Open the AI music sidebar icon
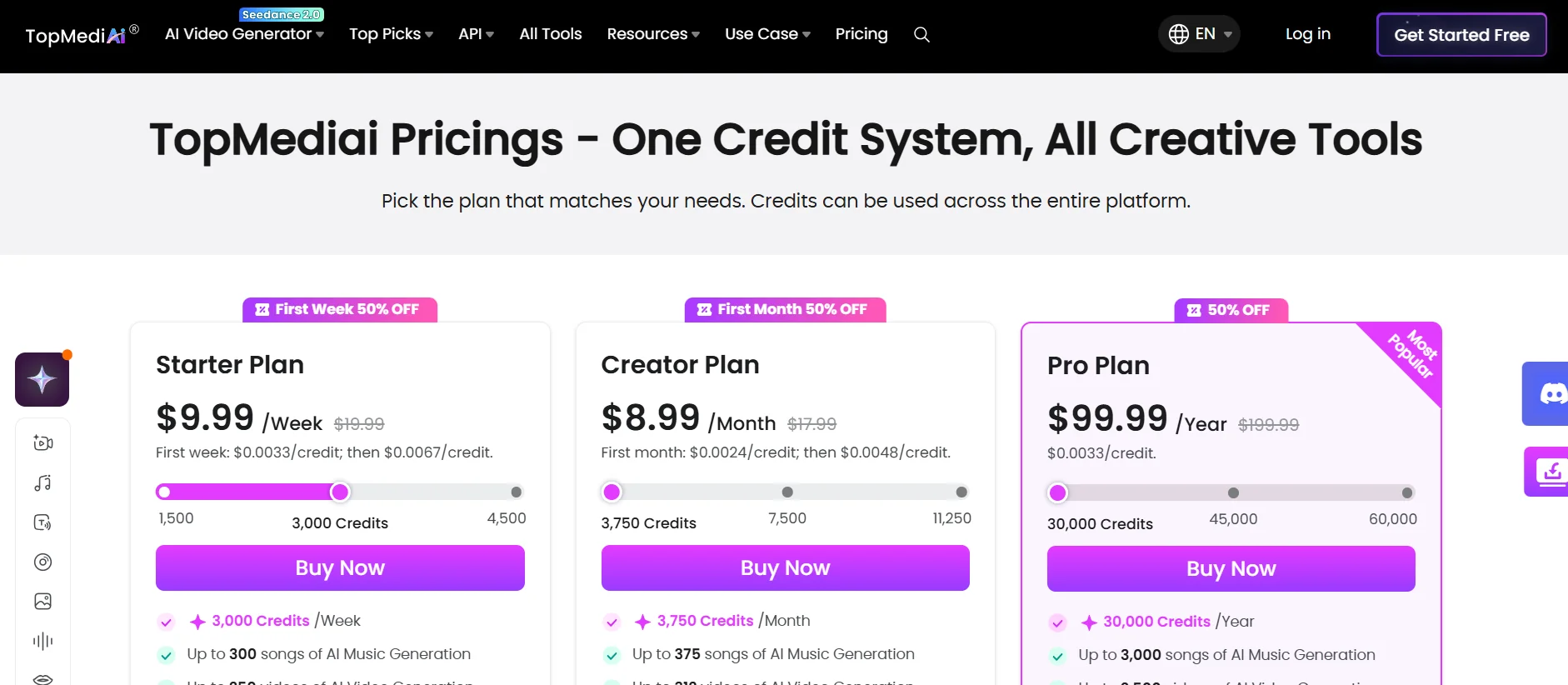1568x685 pixels. 42,483
